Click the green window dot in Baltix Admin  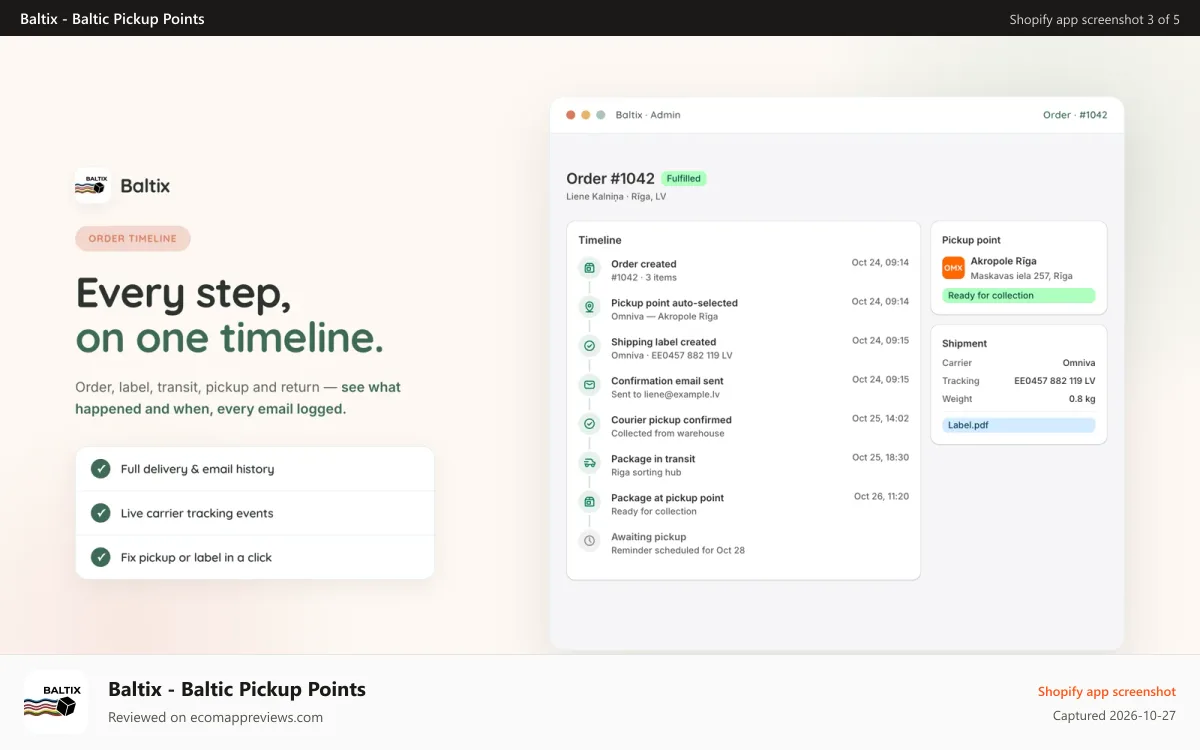(601, 115)
